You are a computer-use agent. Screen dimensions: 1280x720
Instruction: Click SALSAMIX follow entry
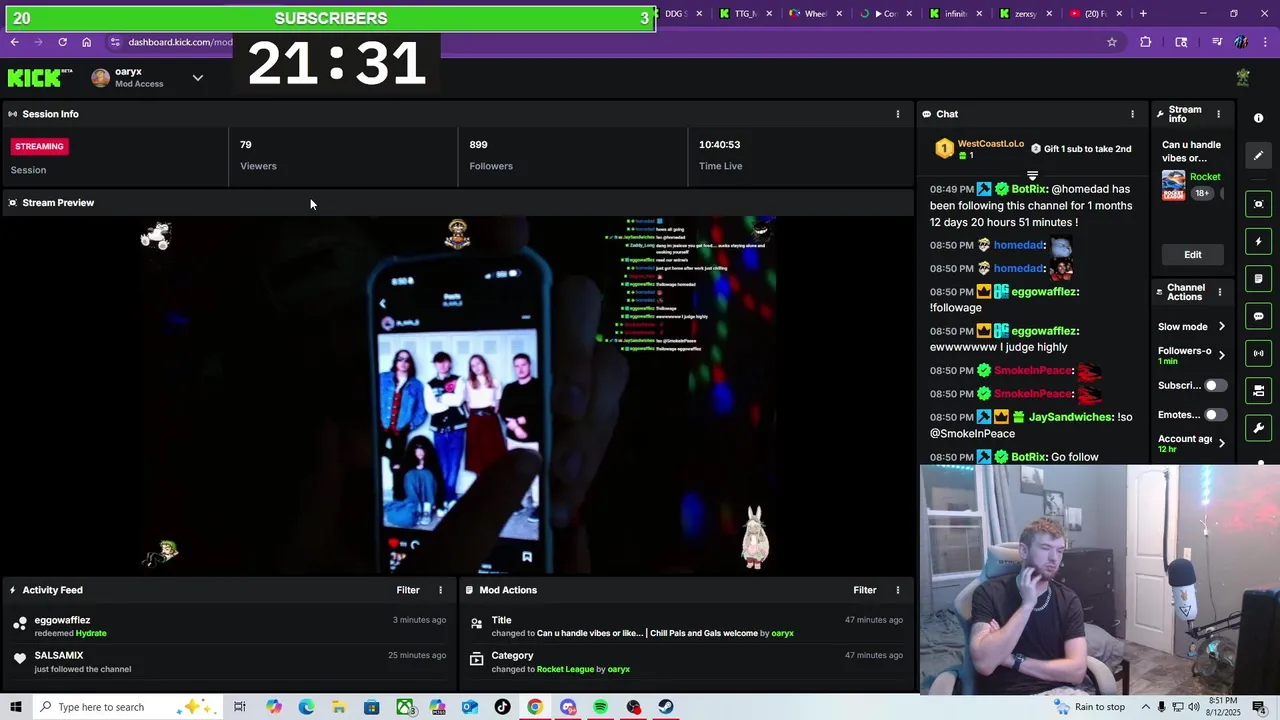click(228, 662)
